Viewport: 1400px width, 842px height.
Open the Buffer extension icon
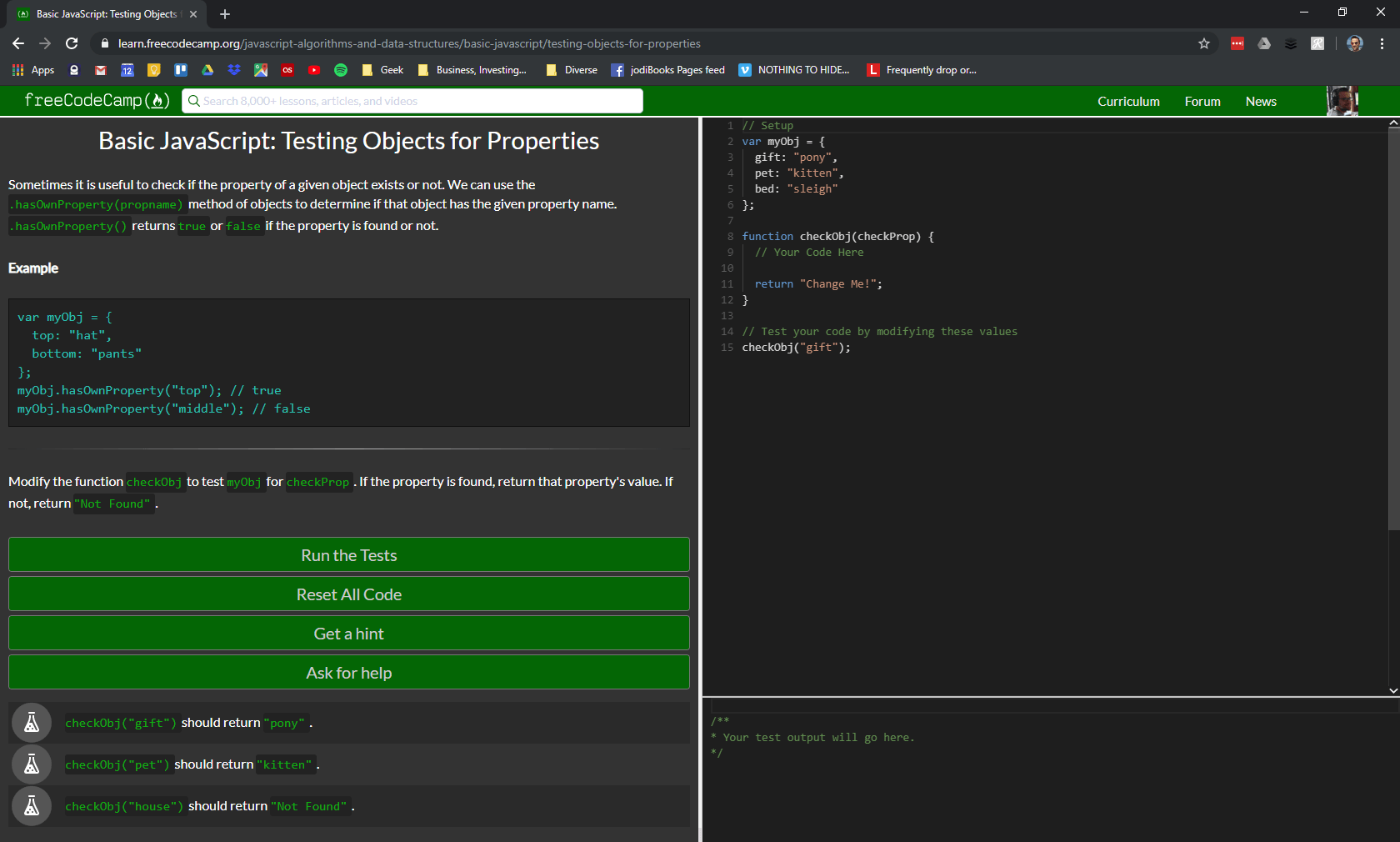coord(1291,43)
